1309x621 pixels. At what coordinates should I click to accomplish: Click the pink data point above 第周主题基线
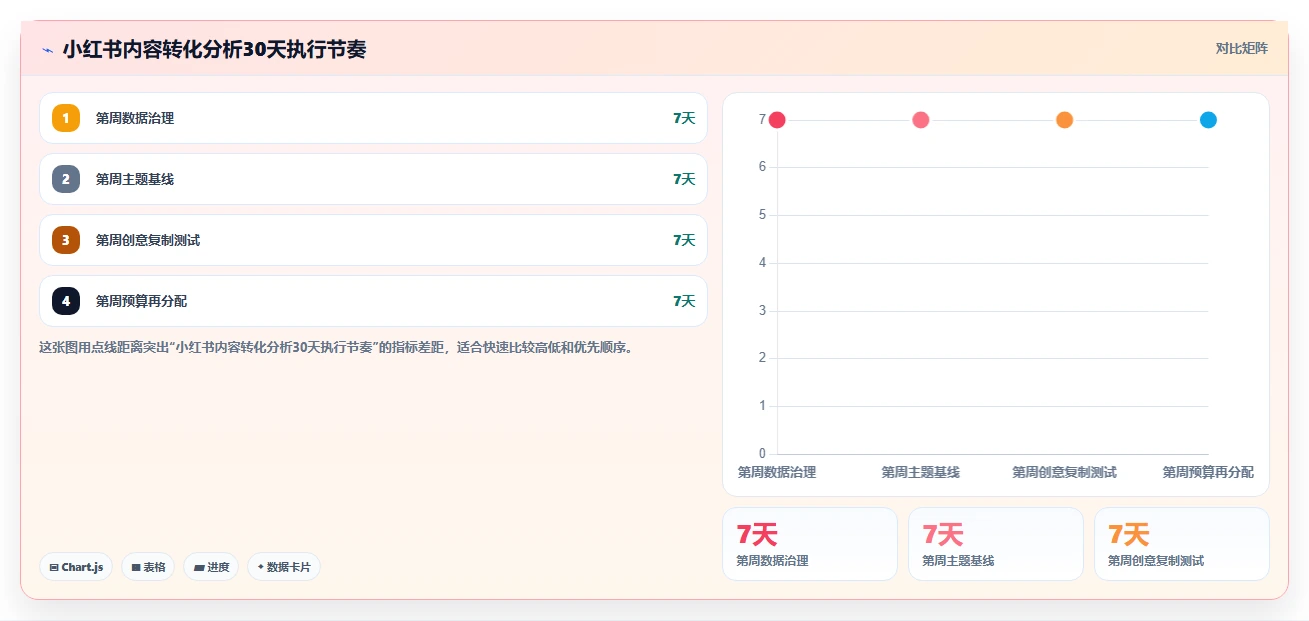[x=921, y=120]
